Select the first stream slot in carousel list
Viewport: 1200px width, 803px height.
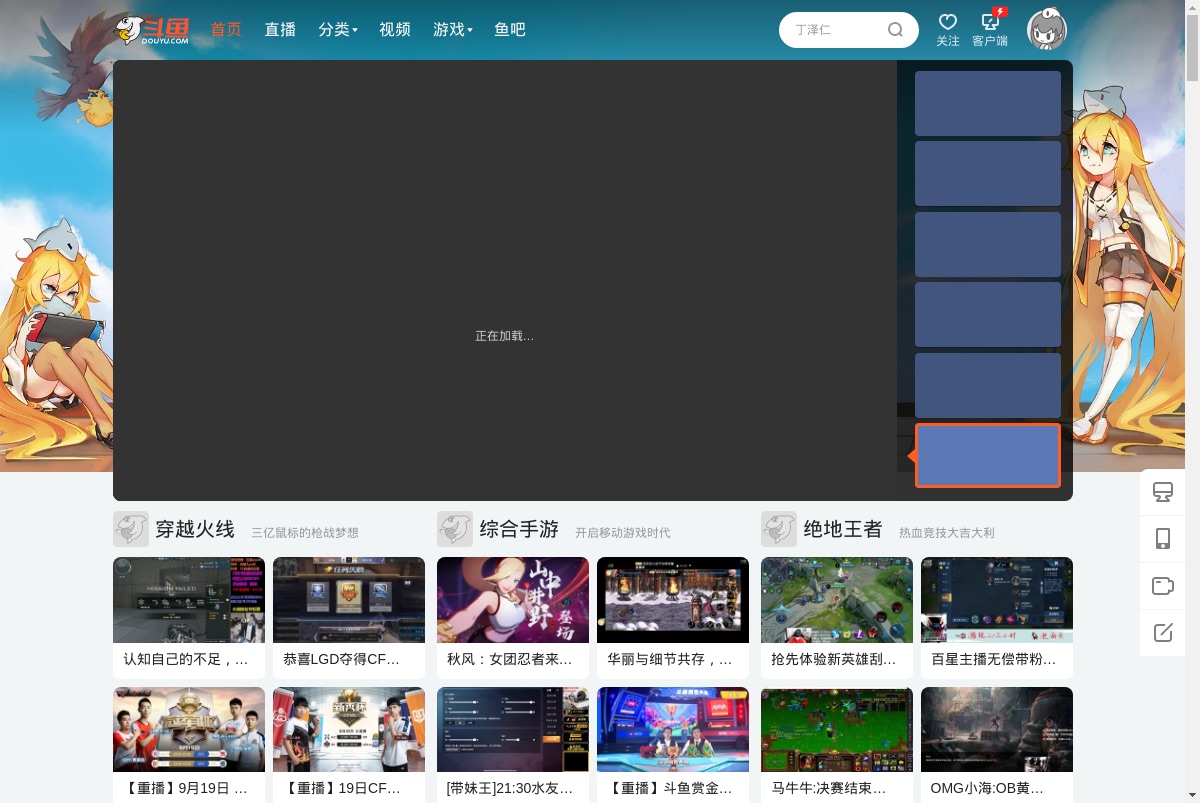(988, 103)
